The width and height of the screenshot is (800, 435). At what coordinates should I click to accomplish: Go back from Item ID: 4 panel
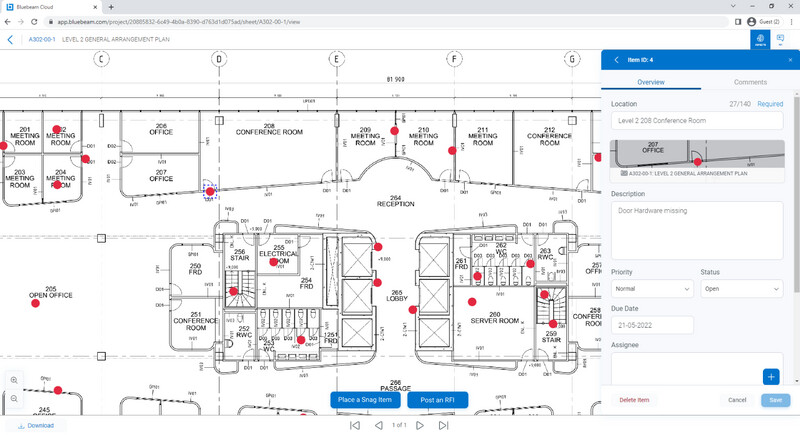[x=616, y=60]
